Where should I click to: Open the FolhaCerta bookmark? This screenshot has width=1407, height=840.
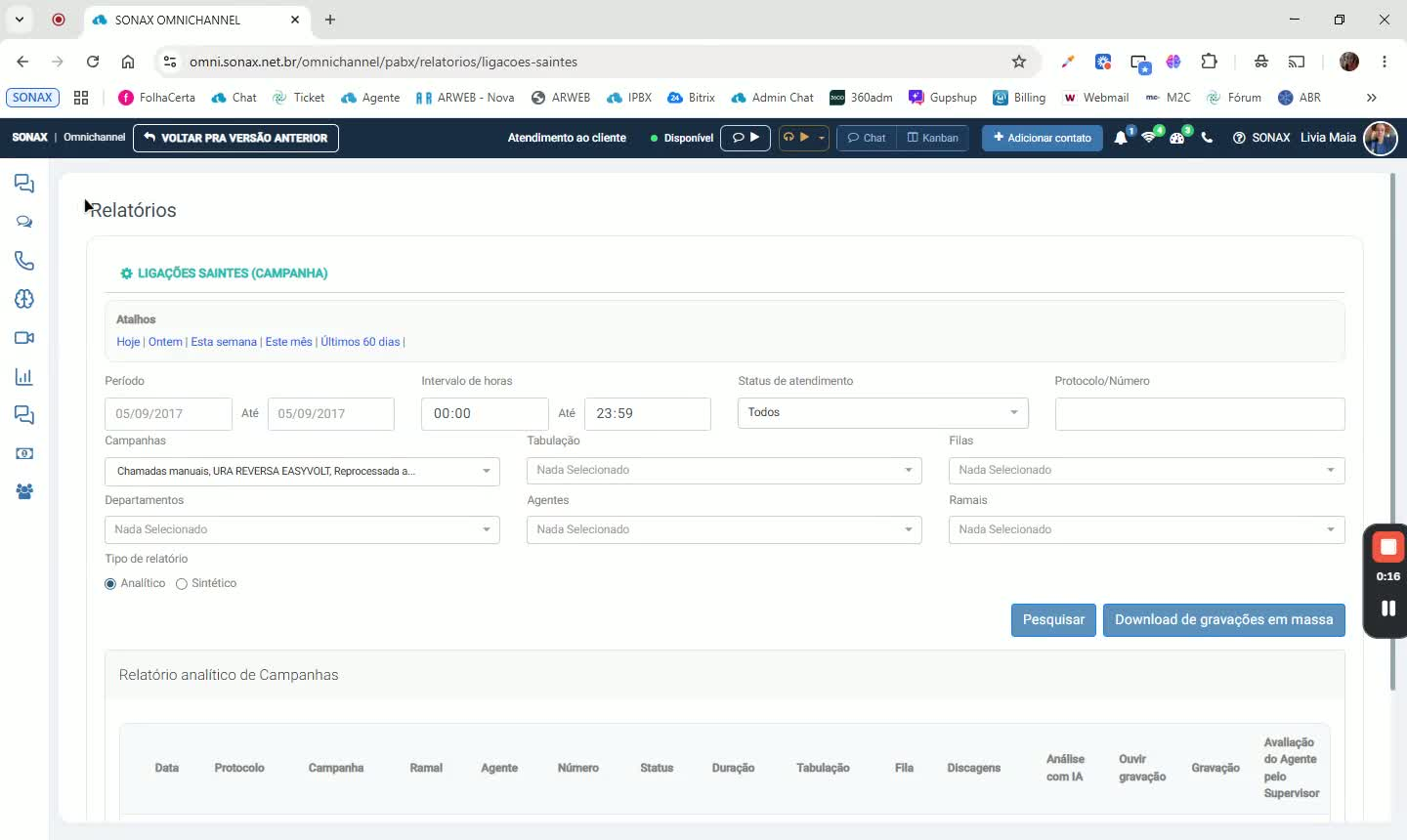pos(156,98)
